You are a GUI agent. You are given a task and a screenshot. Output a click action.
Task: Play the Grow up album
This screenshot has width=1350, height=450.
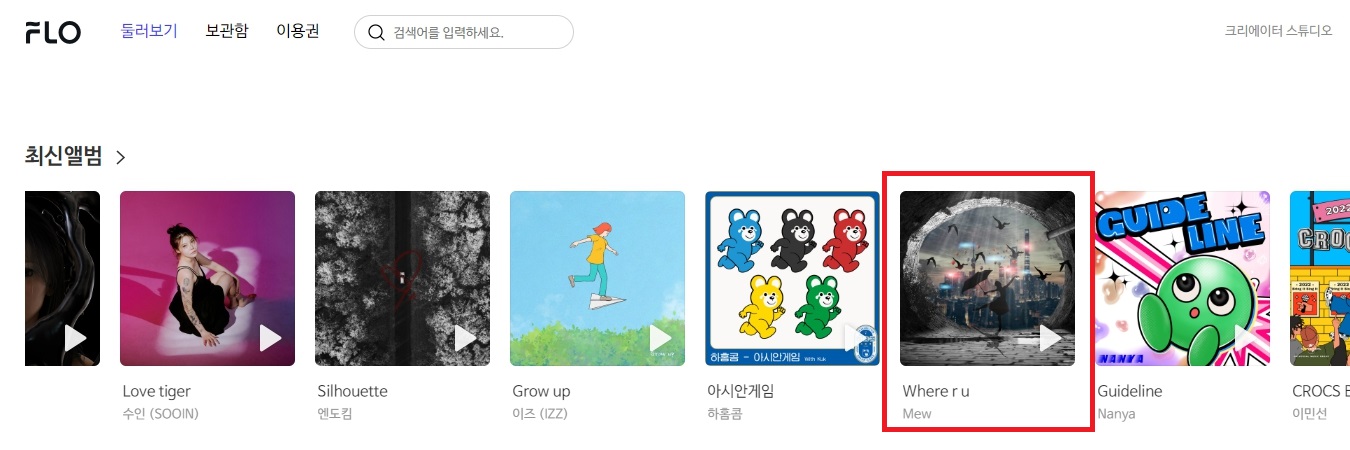tap(660, 338)
